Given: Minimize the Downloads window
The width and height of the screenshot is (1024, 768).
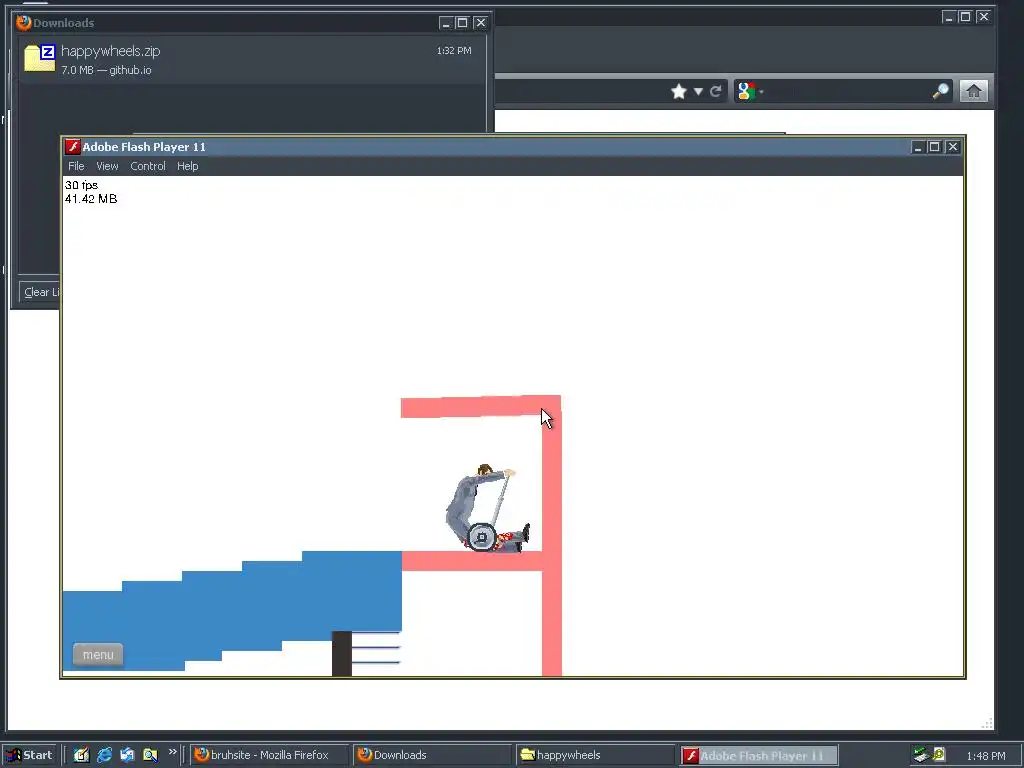Looking at the screenshot, I should [x=446, y=23].
